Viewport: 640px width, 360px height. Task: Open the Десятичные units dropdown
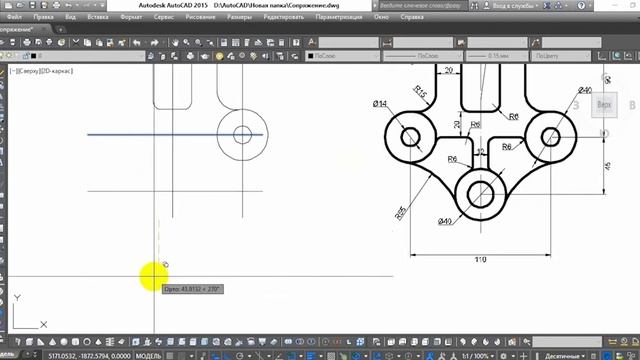(565, 356)
